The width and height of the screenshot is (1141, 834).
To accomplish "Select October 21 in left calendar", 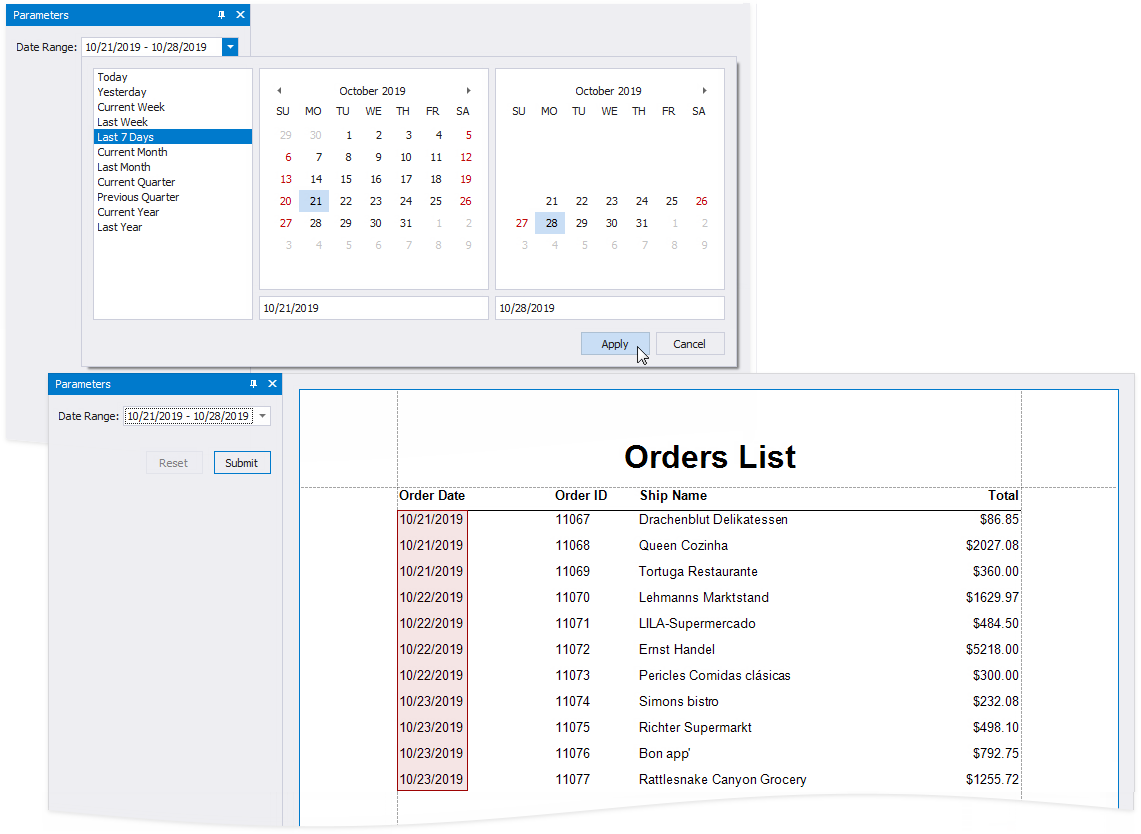I will pyautogui.click(x=315, y=201).
